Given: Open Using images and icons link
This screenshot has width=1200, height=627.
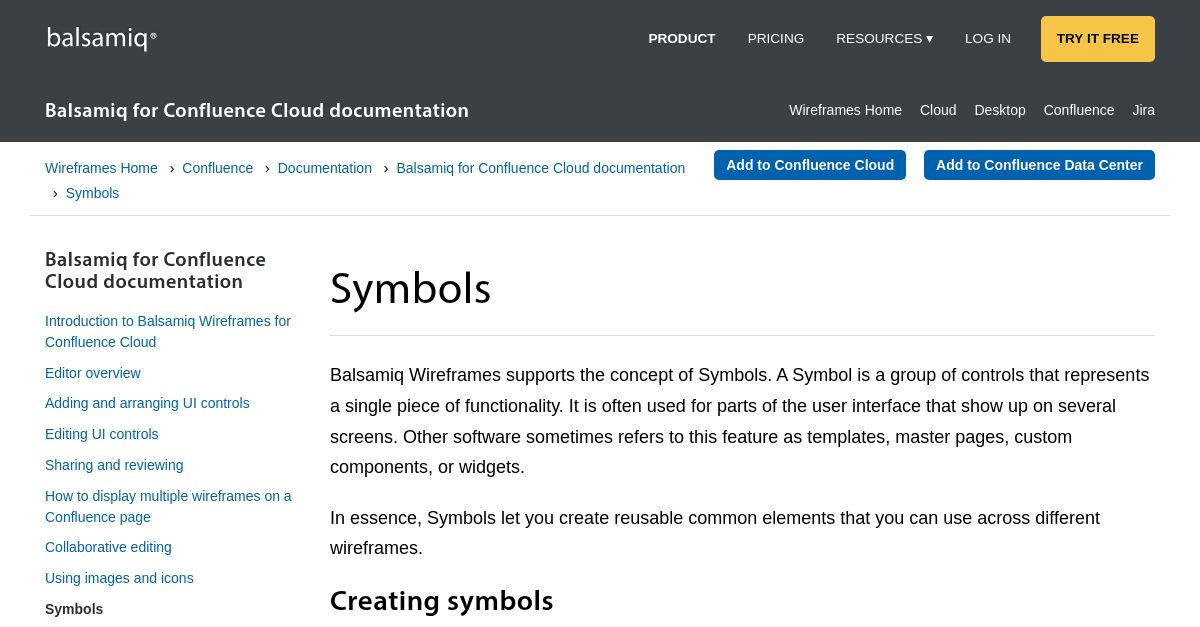Looking at the screenshot, I should (119, 578).
